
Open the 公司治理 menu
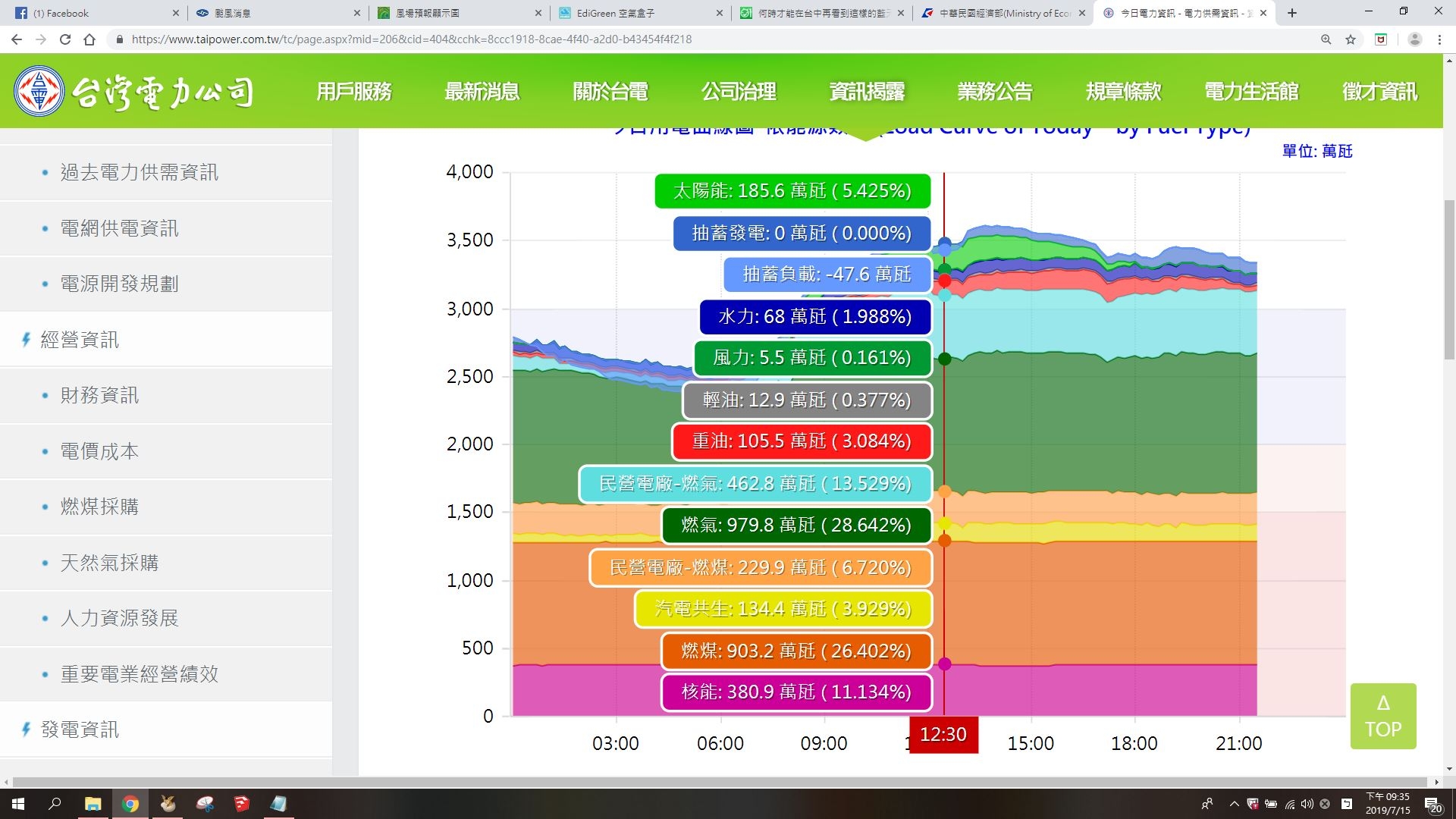click(739, 92)
